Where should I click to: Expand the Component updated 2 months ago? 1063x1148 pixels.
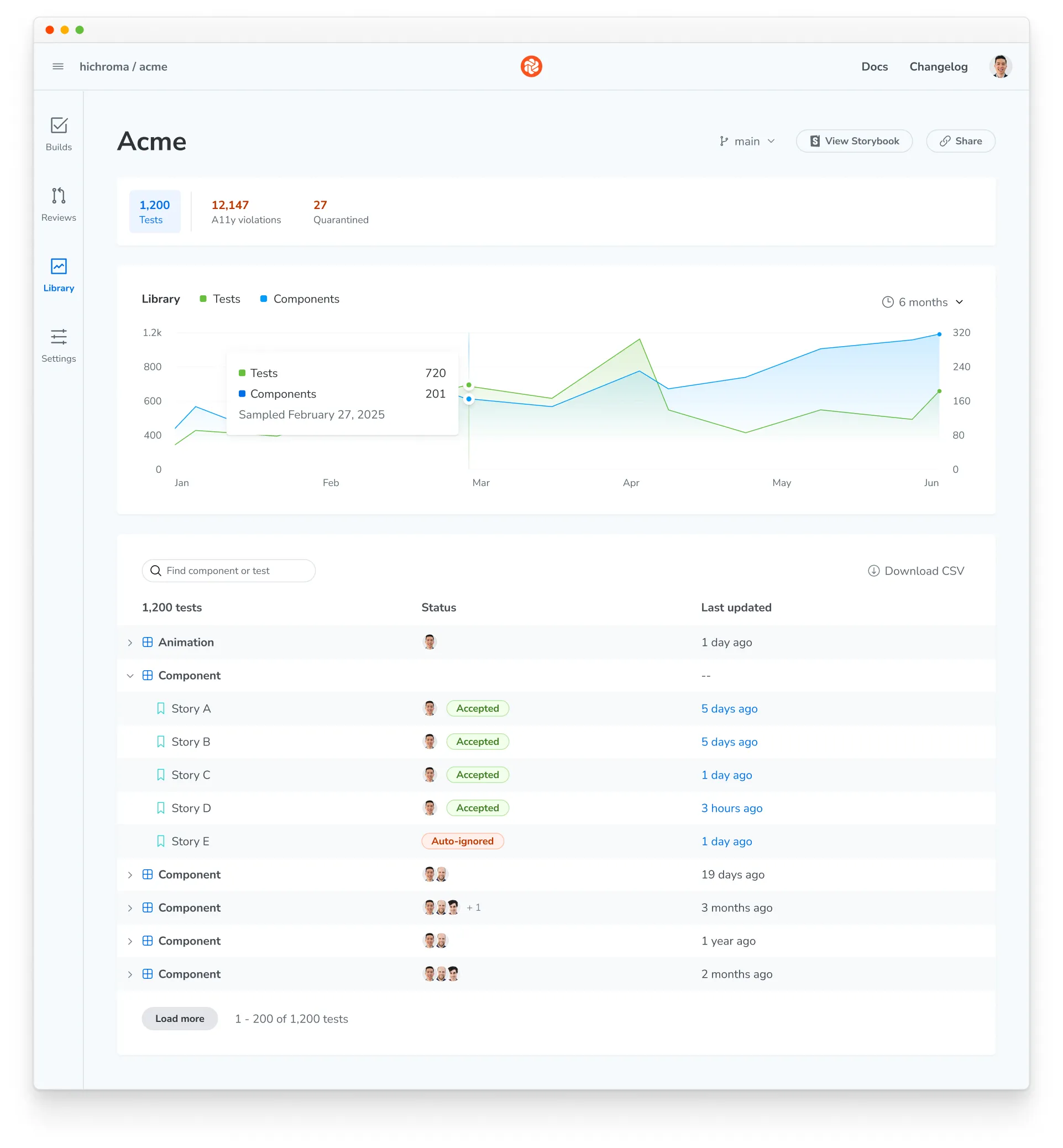130,974
